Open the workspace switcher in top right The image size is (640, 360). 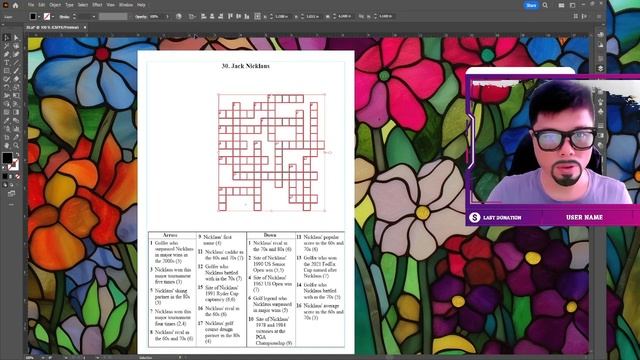coord(572,5)
